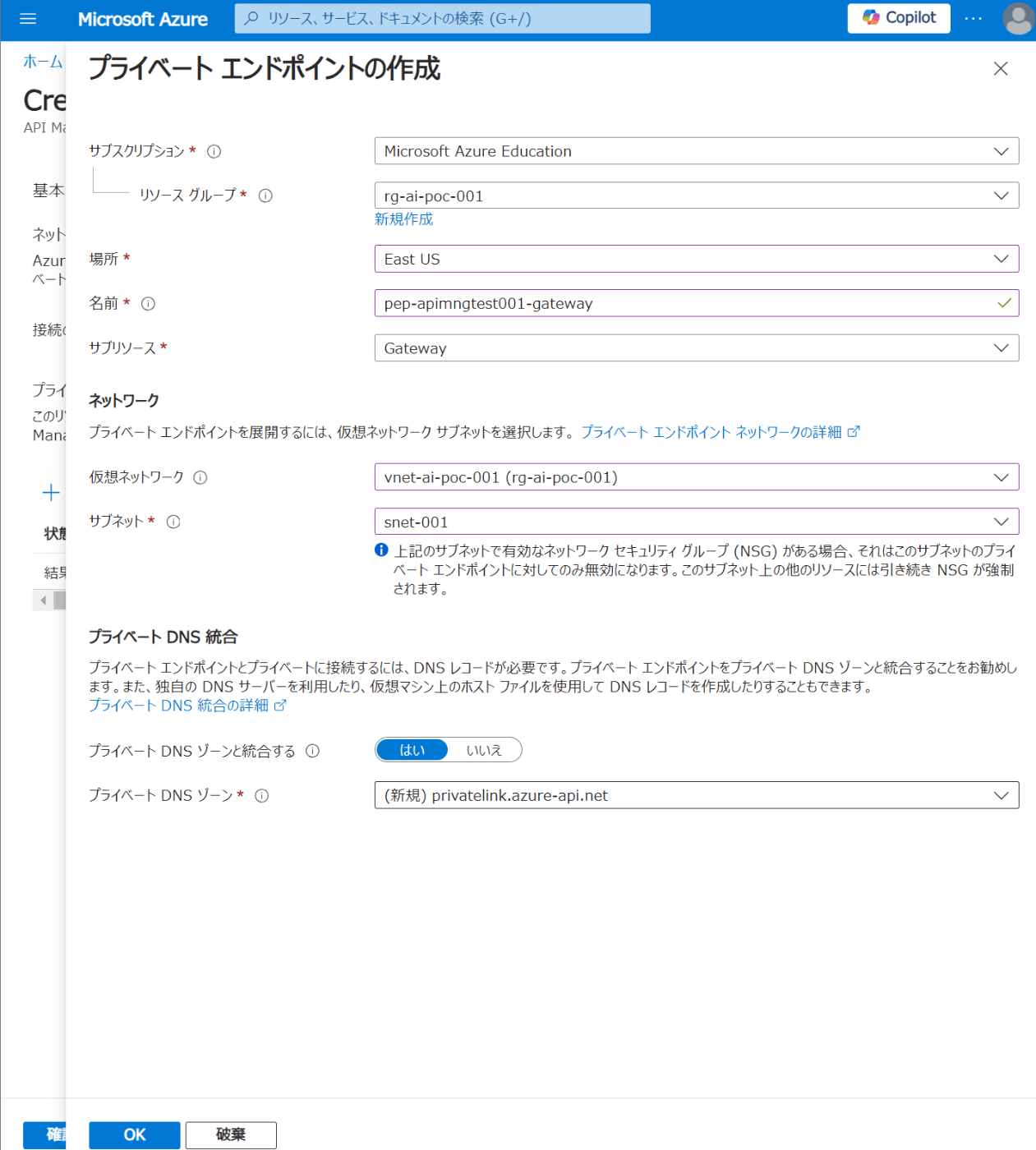Launch Copilot from the top bar

pyautogui.click(x=898, y=18)
